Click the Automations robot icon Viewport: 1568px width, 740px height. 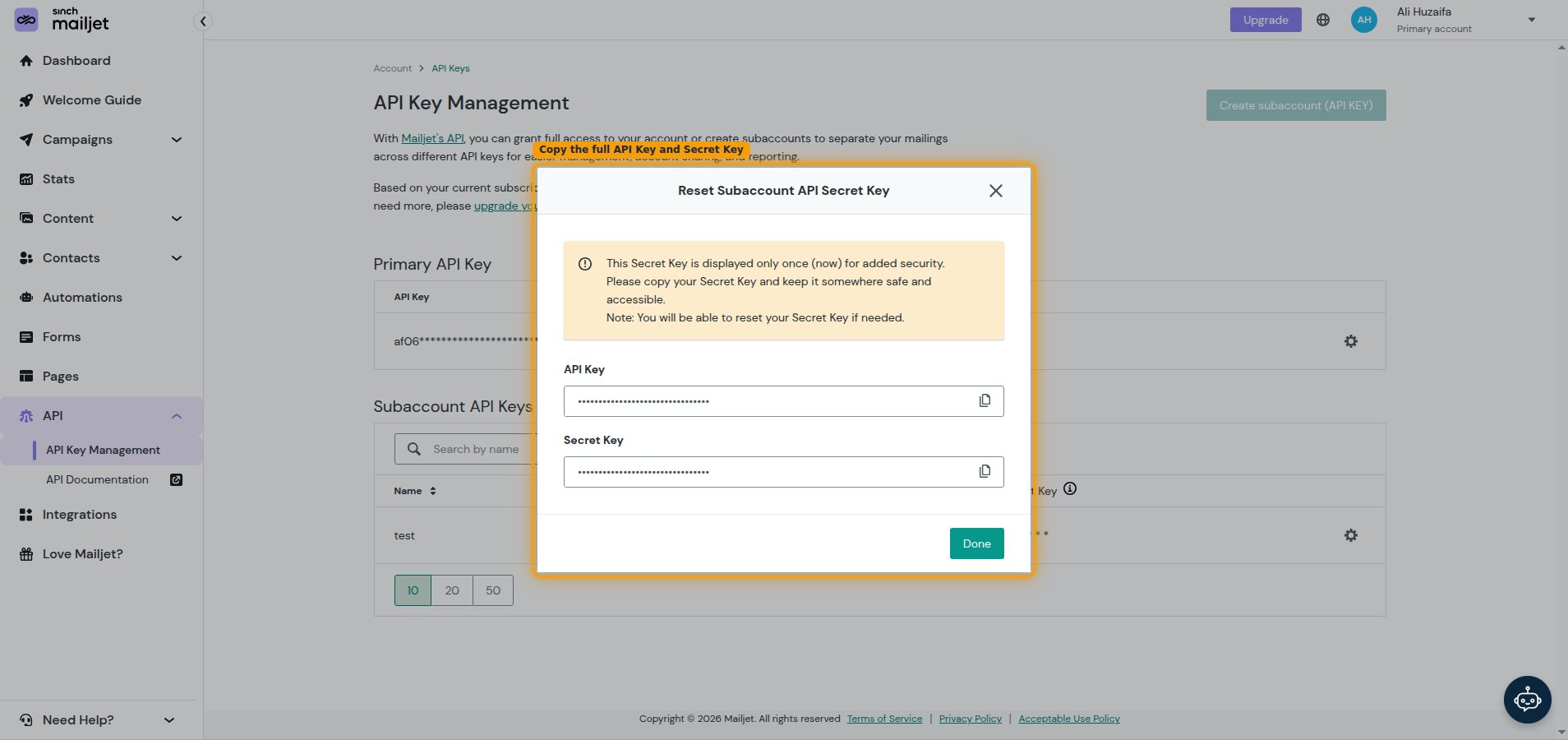[x=26, y=298]
